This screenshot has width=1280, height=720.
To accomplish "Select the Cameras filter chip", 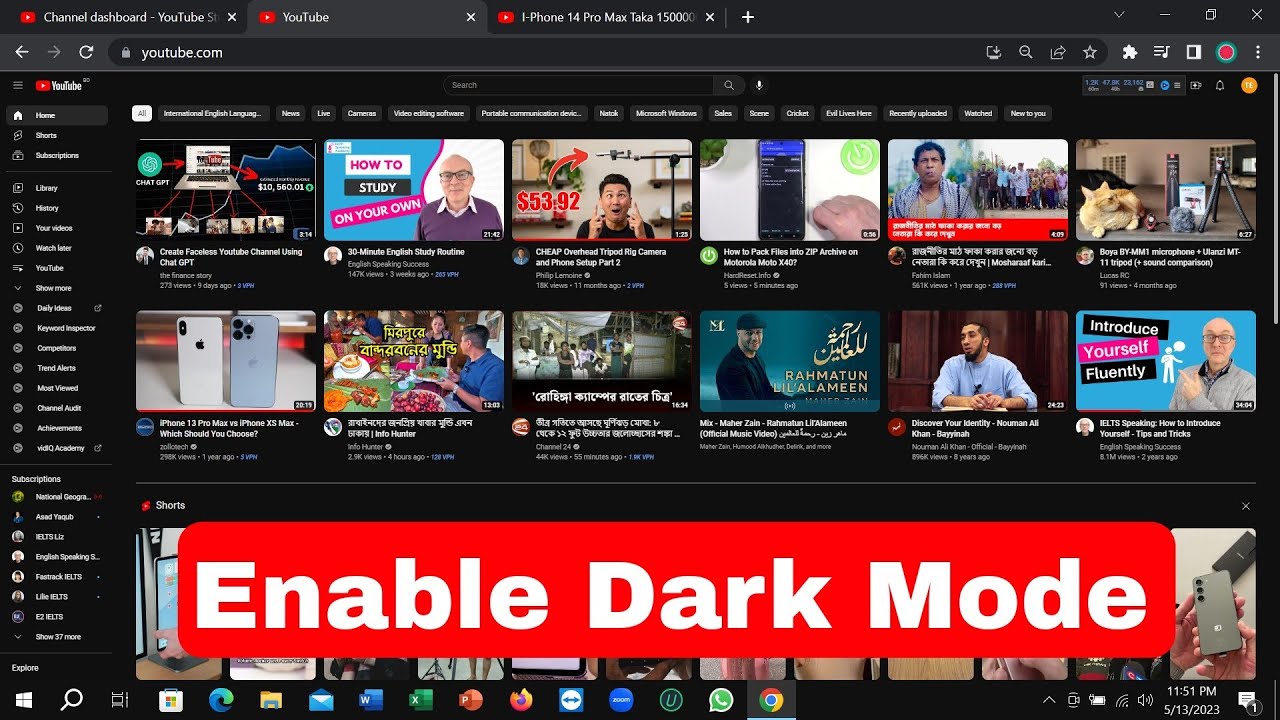I will point(362,113).
